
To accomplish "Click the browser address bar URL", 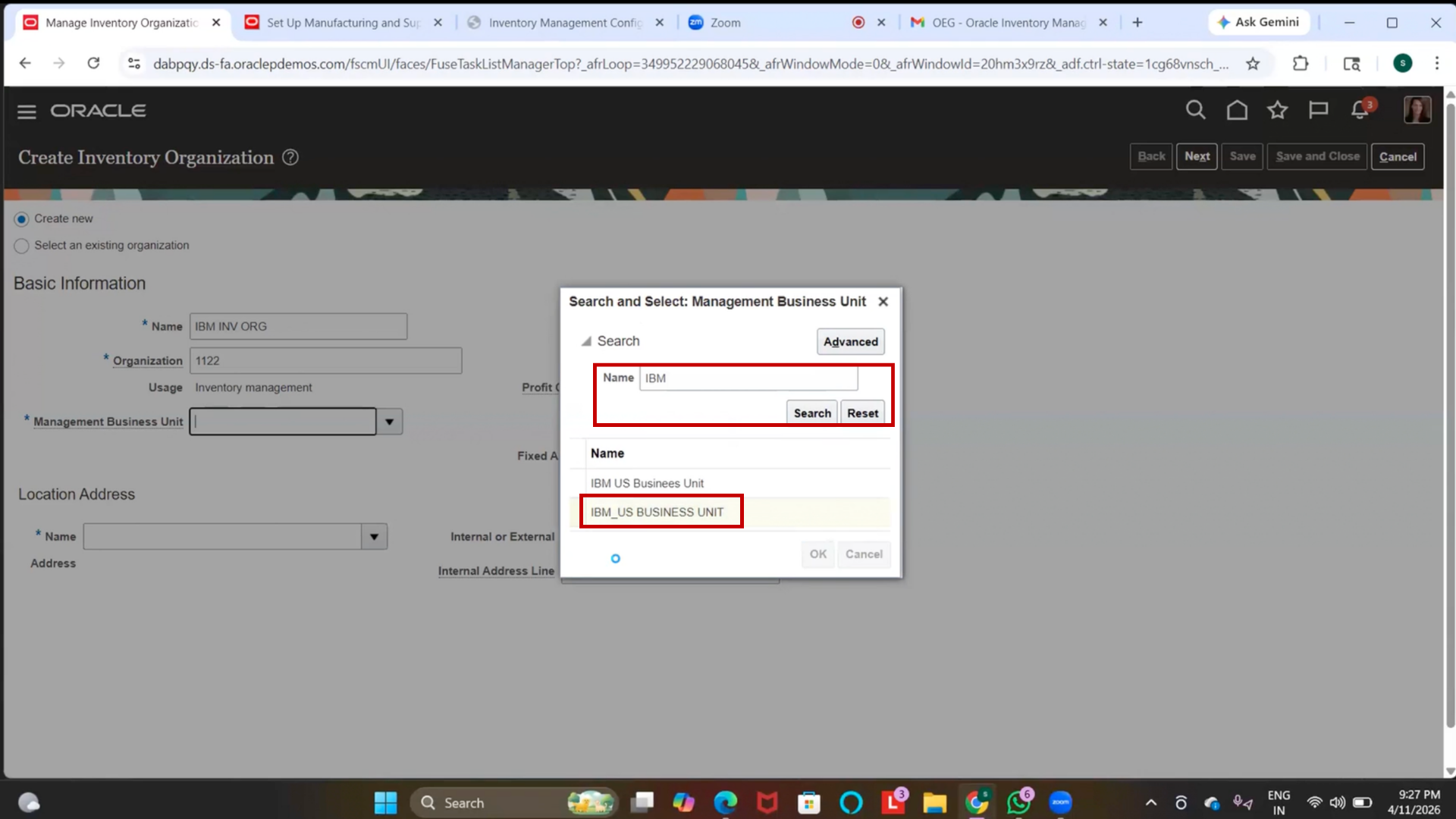I will pyautogui.click(x=690, y=64).
